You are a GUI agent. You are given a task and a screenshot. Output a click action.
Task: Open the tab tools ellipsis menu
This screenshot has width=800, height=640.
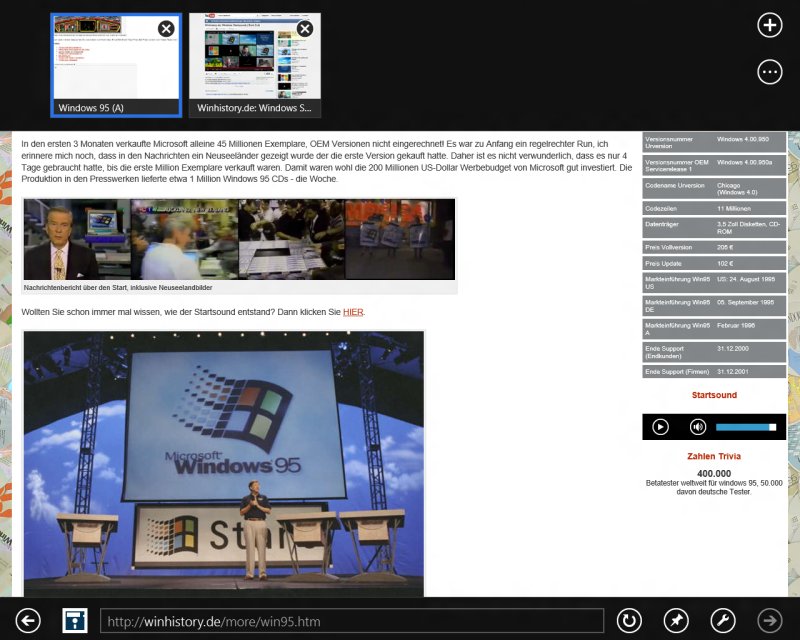769,72
